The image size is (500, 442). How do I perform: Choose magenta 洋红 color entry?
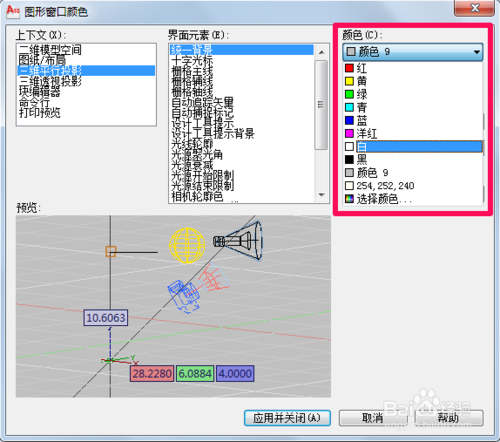pos(413,133)
